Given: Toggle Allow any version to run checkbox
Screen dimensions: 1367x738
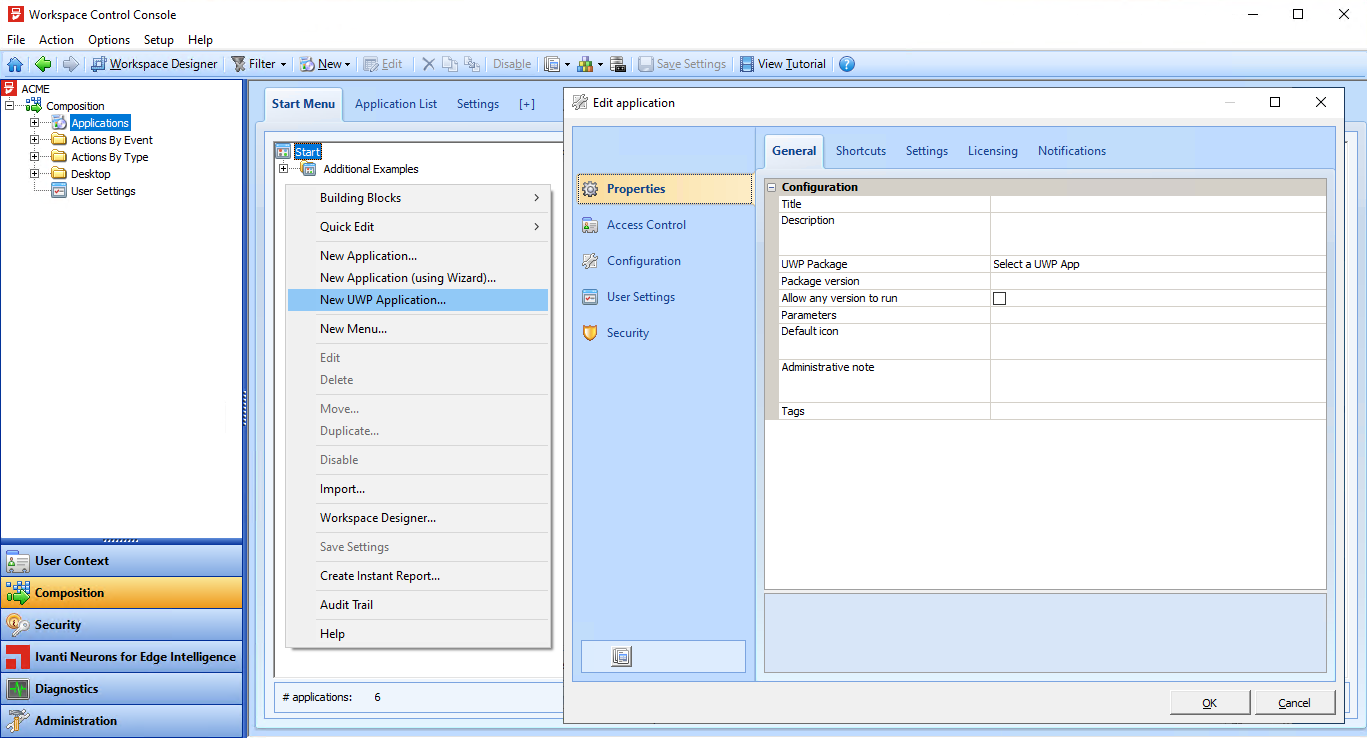Looking at the screenshot, I should click(x=999, y=298).
